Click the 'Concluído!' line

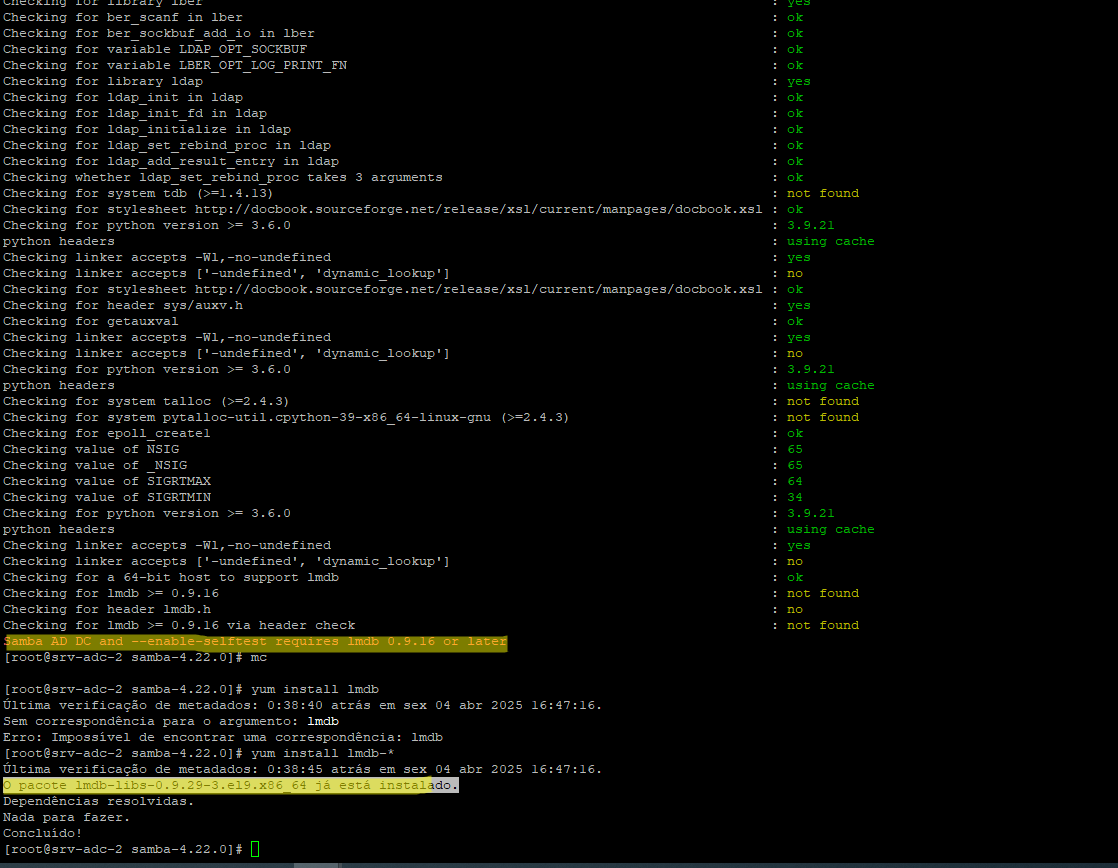43,833
